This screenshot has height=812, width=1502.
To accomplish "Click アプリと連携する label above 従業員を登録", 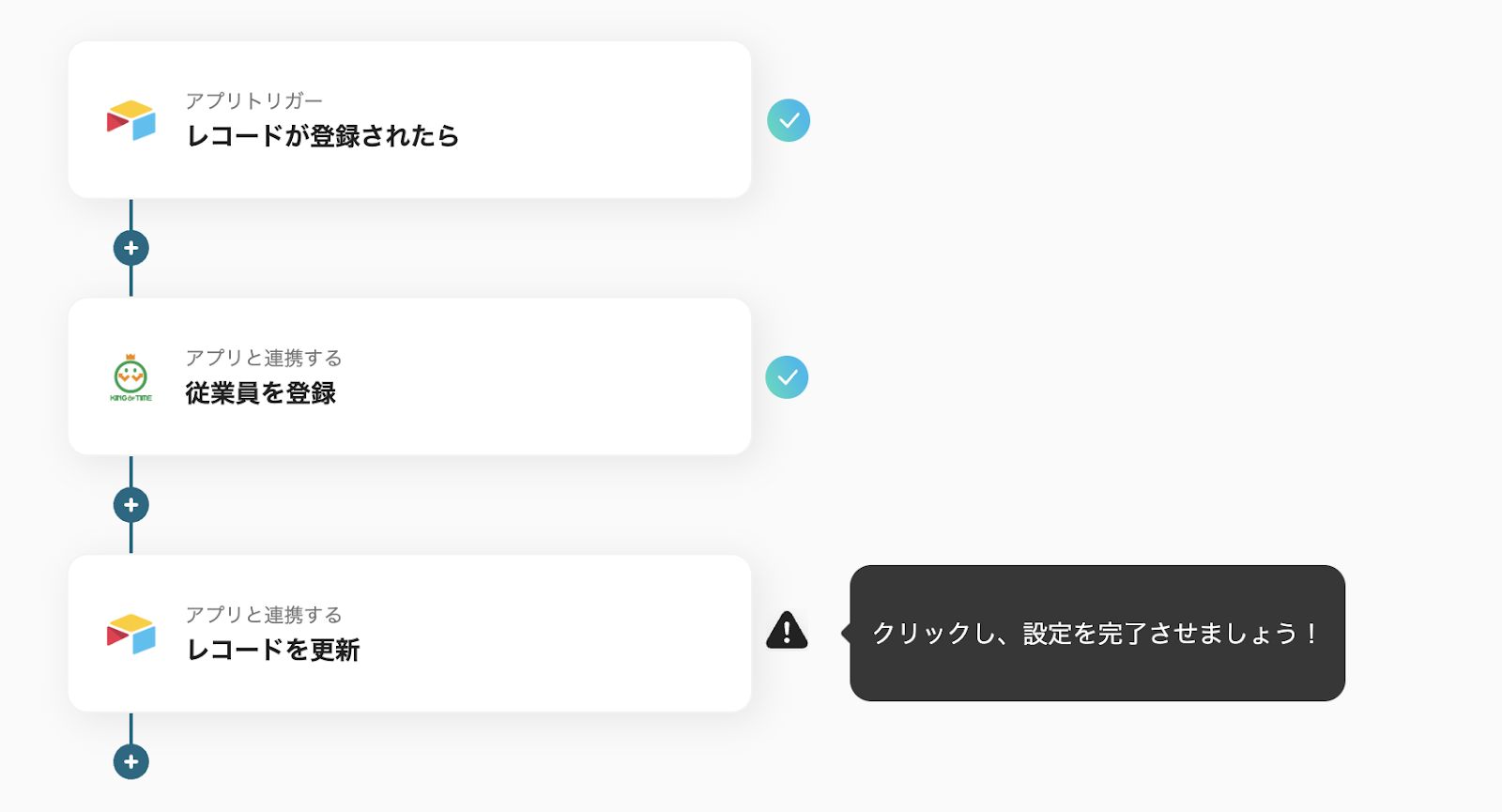I will coord(264,358).
